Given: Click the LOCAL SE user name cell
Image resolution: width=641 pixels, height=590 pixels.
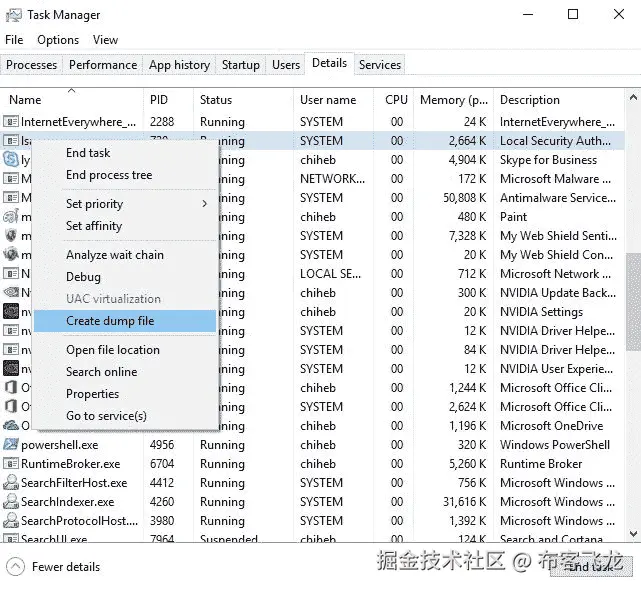Looking at the screenshot, I should pyautogui.click(x=330, y=274).
